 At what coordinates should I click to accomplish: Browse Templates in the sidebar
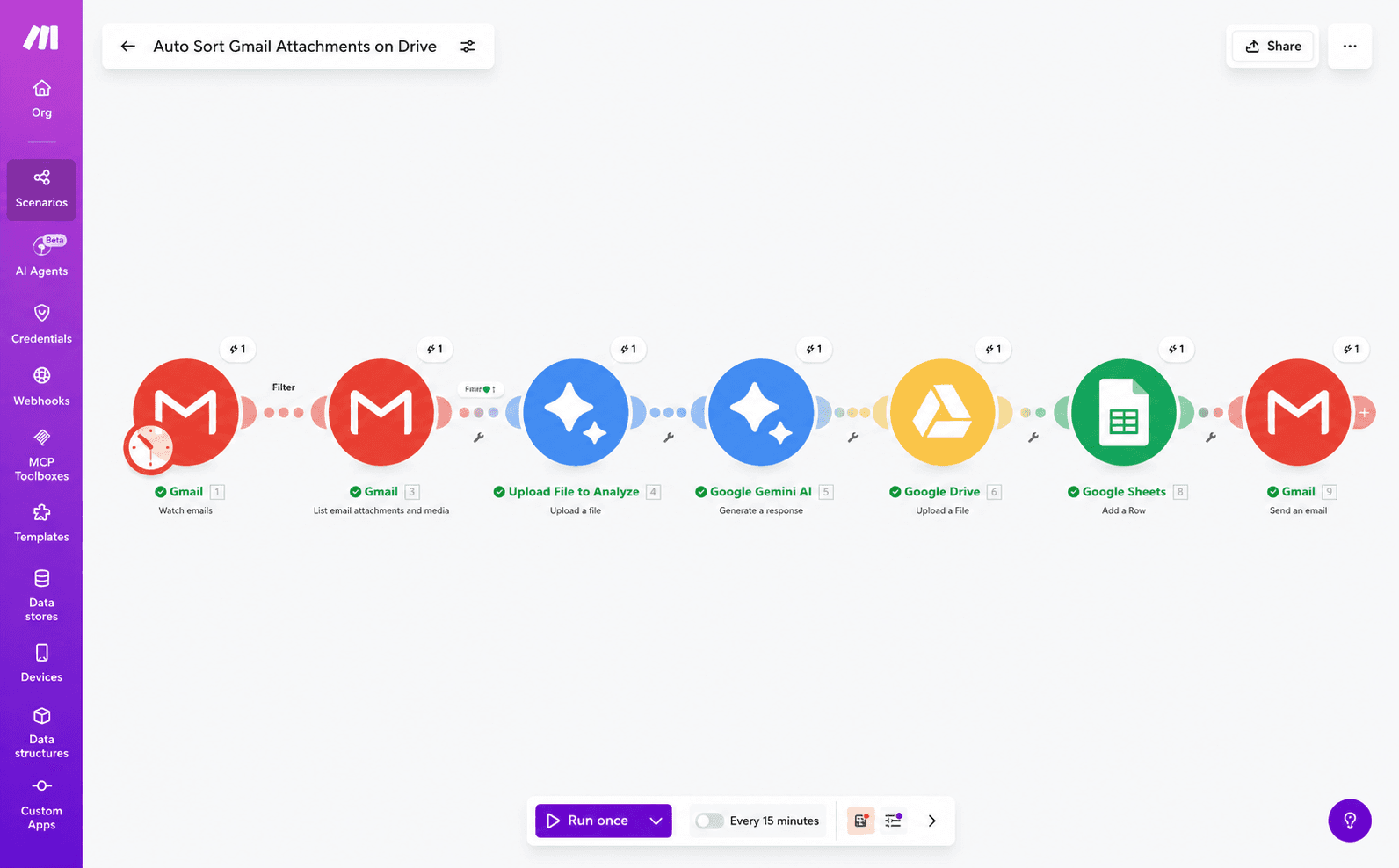pyautogui.click(x=41, y=523)
